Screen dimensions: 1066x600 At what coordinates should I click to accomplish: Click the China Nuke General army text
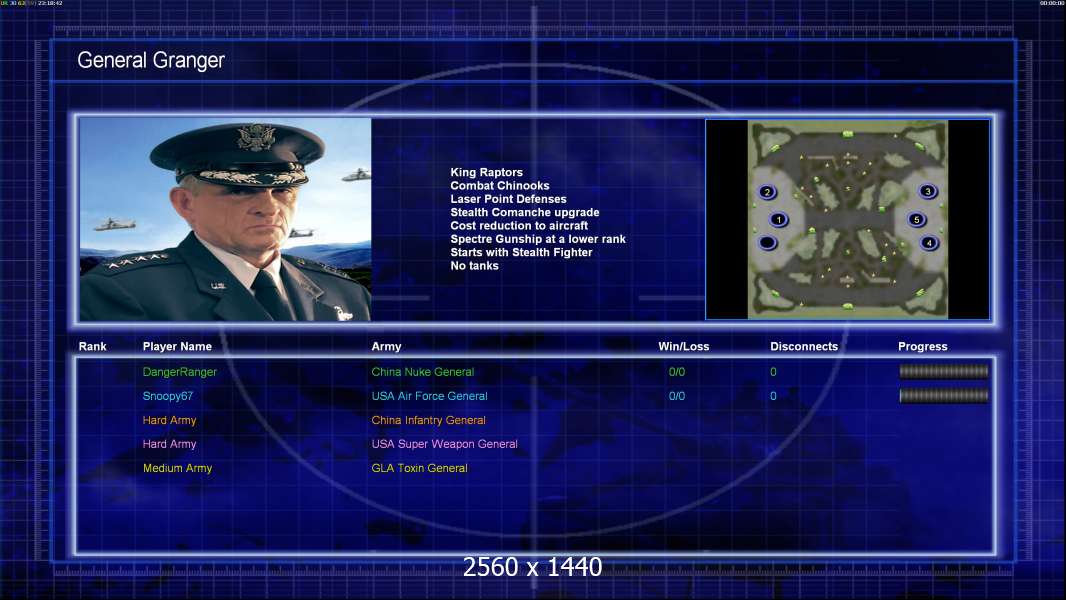click(422, 372)
